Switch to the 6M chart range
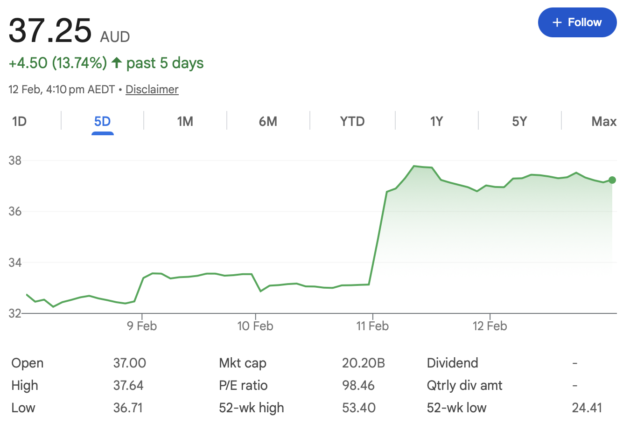The image size is (630, 430). point(268,121)
